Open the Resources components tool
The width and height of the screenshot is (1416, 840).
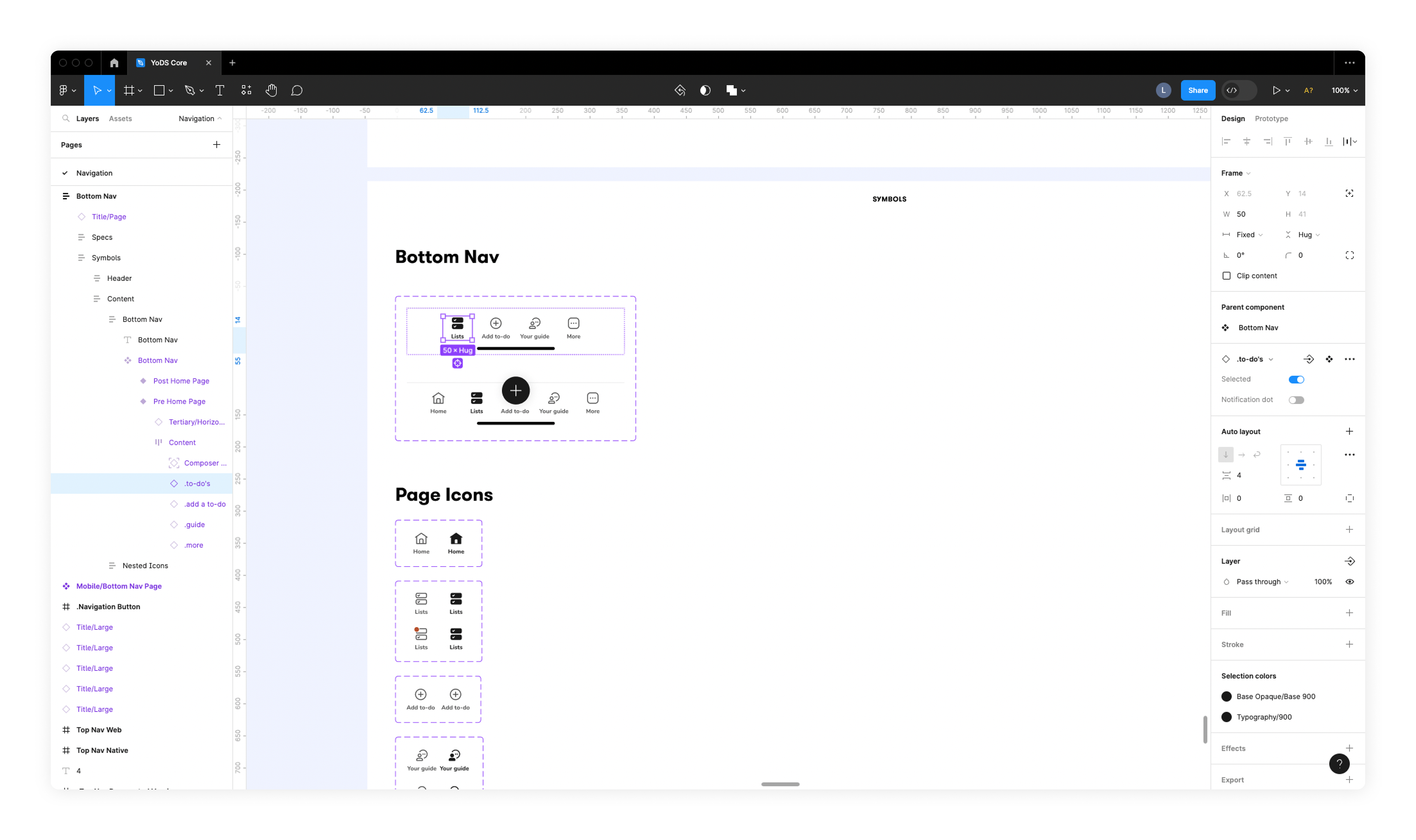(x=246, y=91)
